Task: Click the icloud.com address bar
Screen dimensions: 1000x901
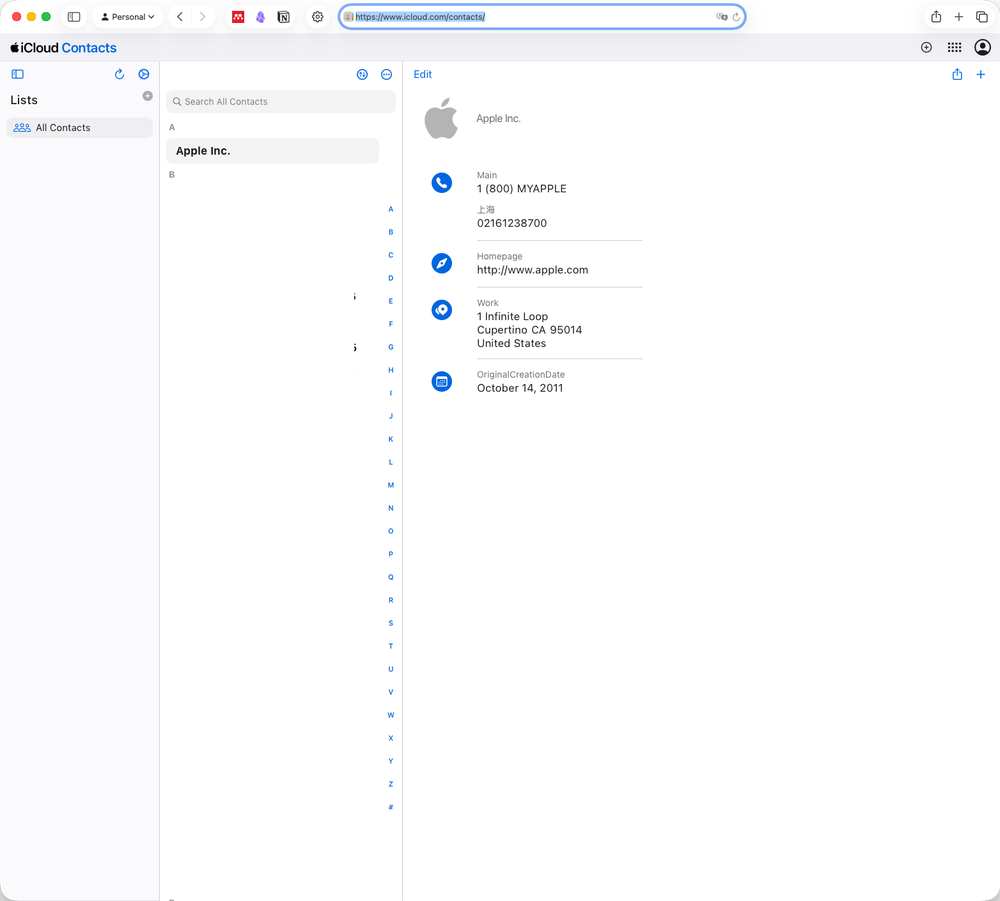Action: [x=542, y=17]
